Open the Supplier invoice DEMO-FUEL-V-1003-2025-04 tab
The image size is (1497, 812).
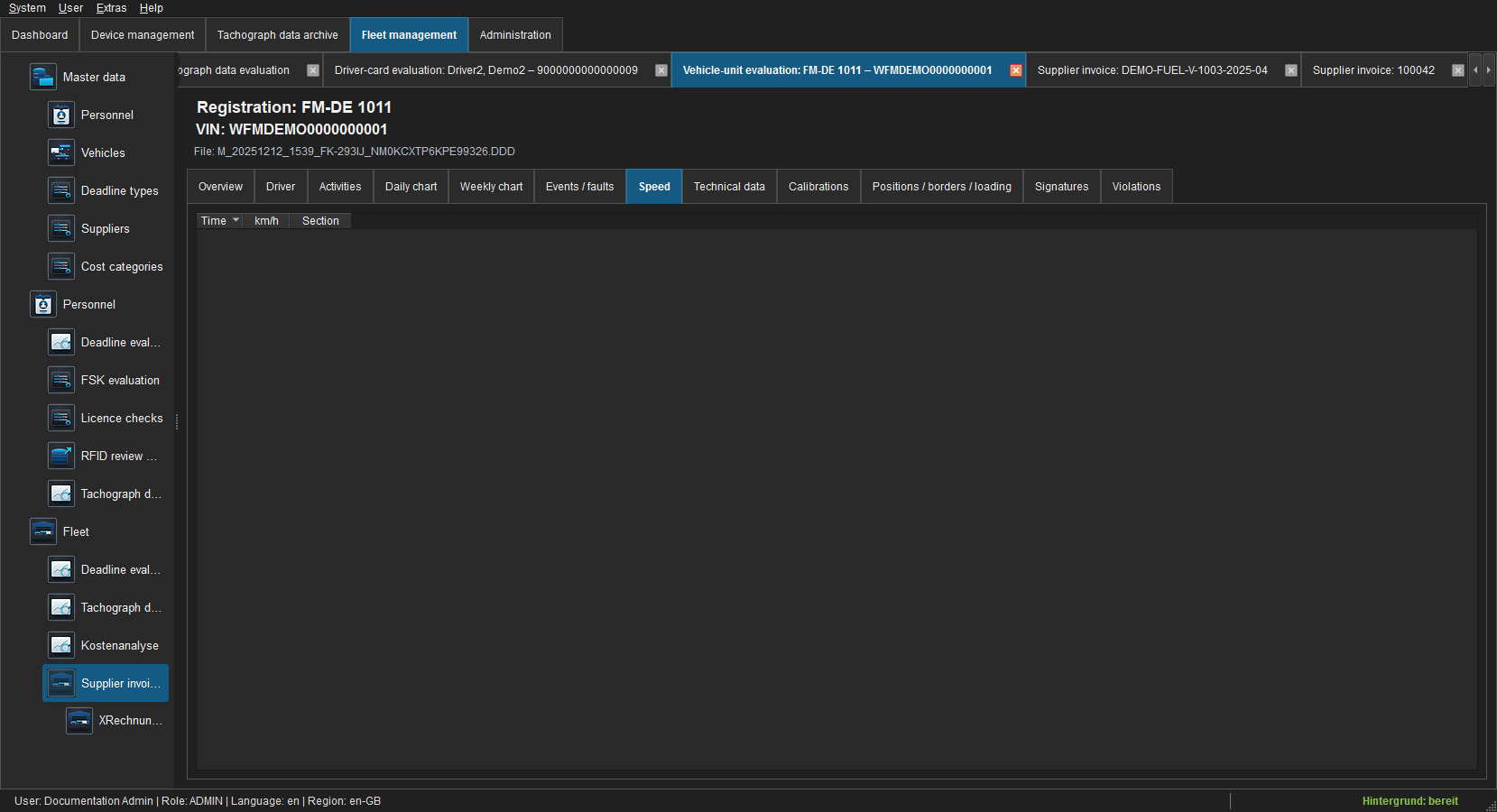1152,70
